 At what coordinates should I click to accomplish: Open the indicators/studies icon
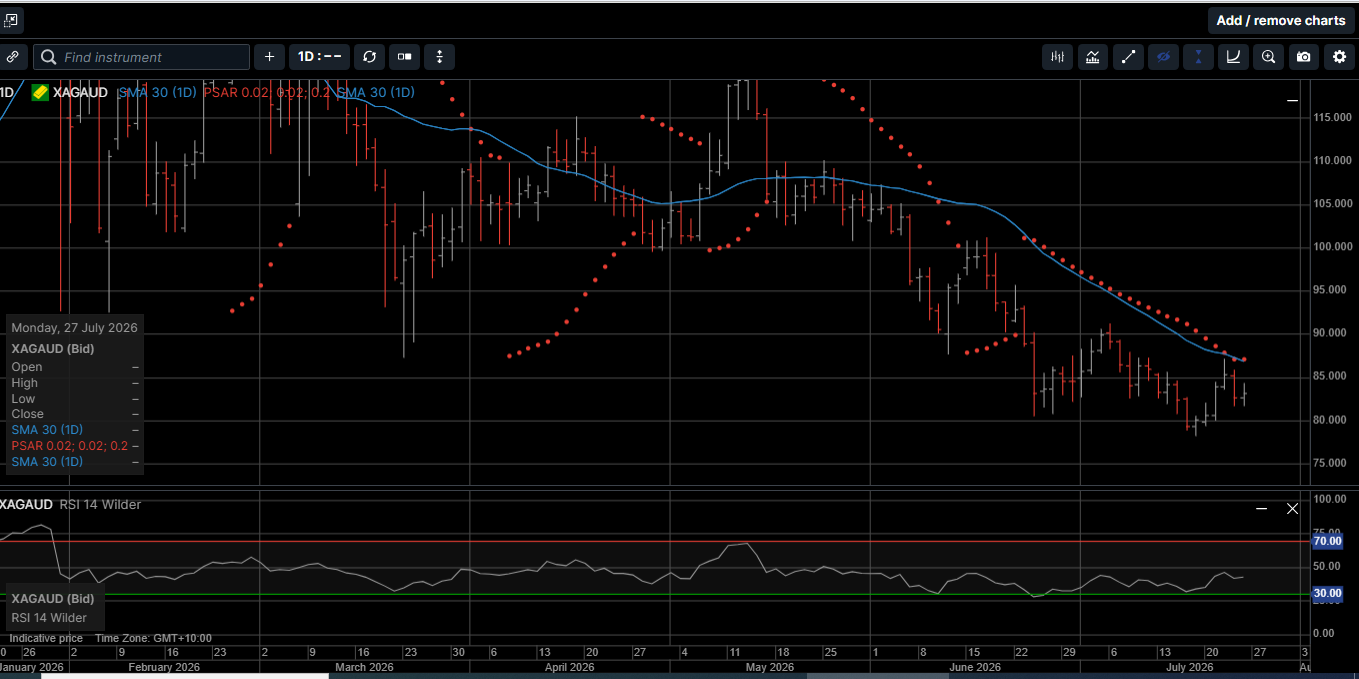[1093, 57]
